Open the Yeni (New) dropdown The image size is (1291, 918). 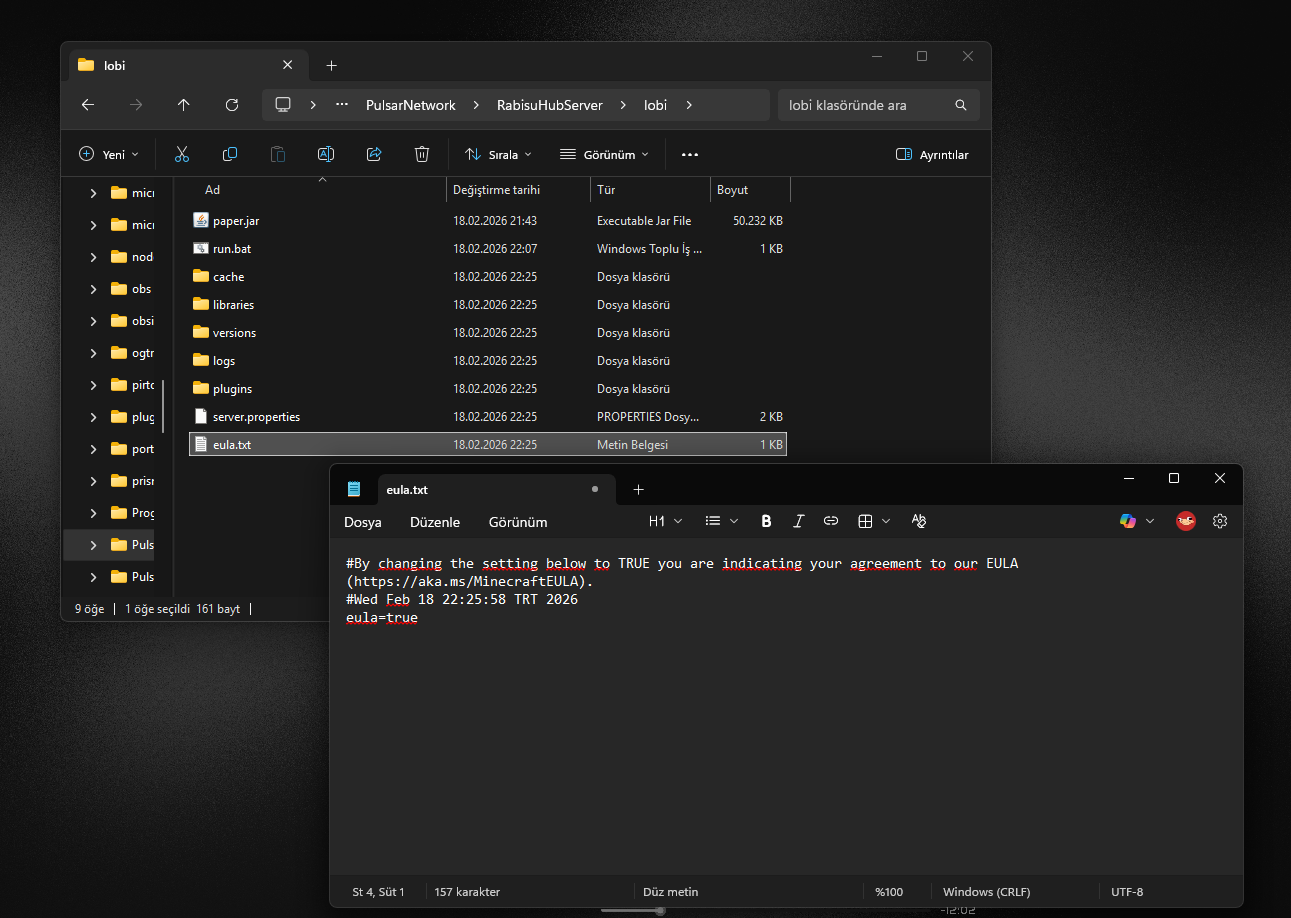coord(109,155)
